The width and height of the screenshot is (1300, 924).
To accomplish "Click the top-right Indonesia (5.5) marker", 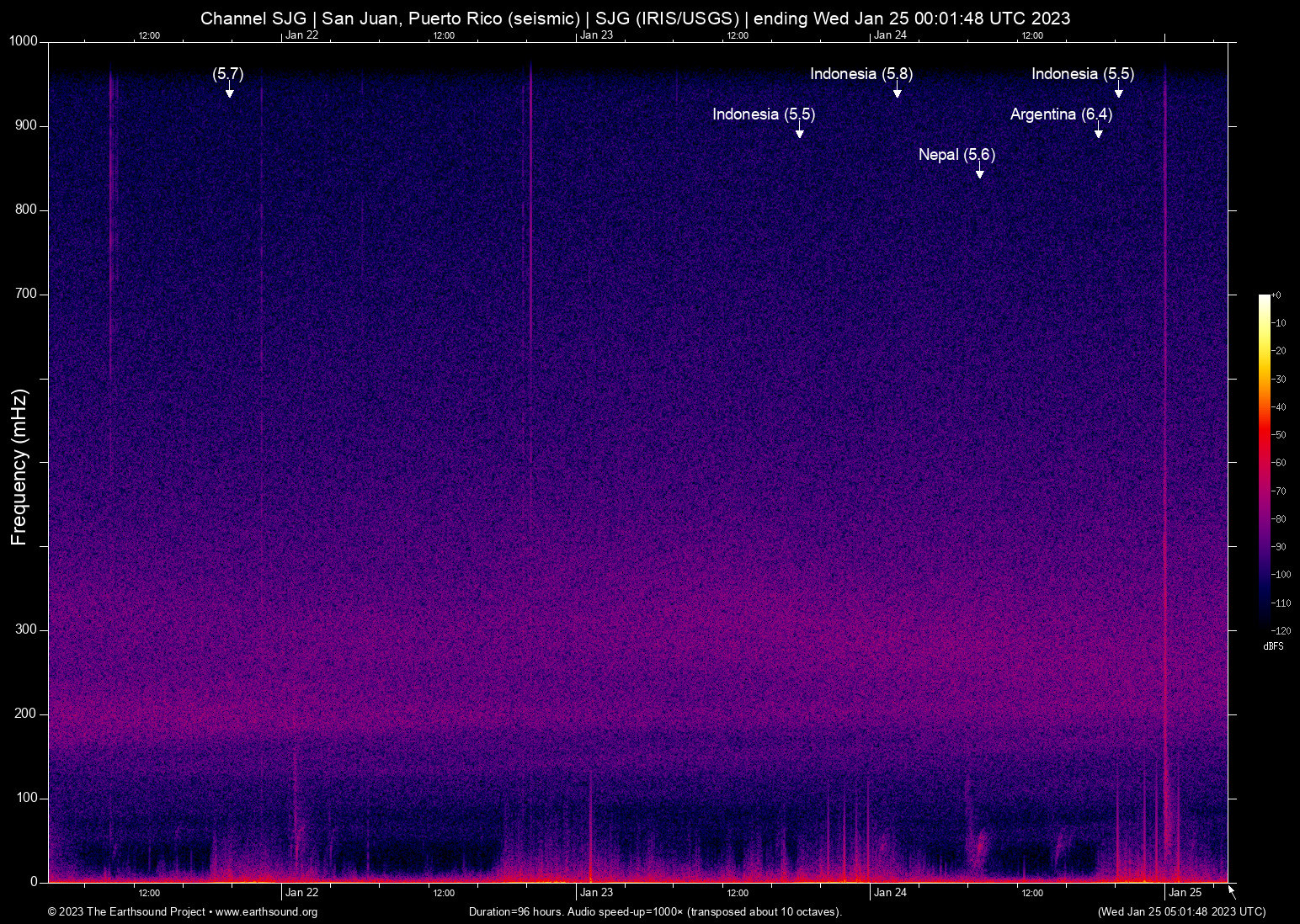I will pos(1083,74).
